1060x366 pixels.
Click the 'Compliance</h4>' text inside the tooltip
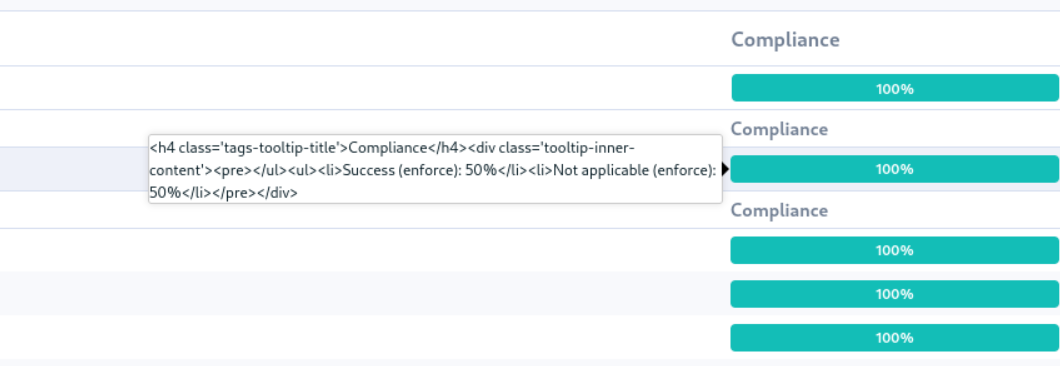pos(408,148)
